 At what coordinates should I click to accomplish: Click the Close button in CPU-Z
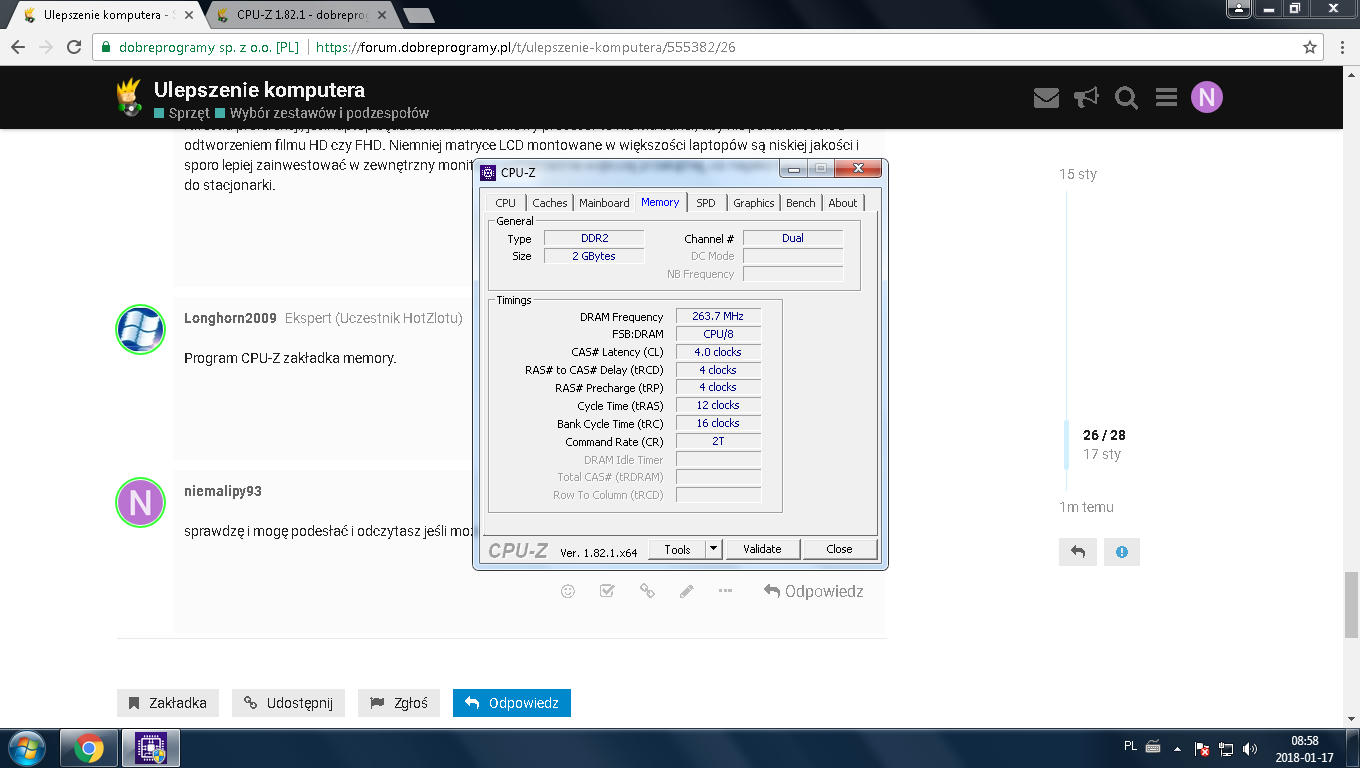[x=839, y=549]
